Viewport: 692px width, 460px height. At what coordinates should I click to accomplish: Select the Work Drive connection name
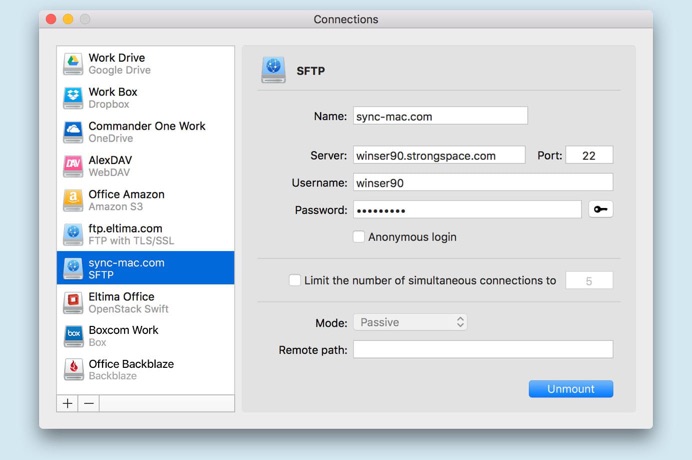[x=117, y=58]
